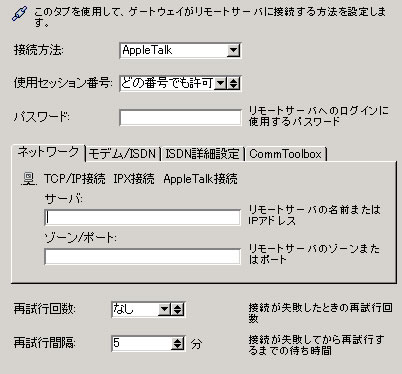
Task: Switch to the モデム/ISDN tab
Action: pos(123,154)
